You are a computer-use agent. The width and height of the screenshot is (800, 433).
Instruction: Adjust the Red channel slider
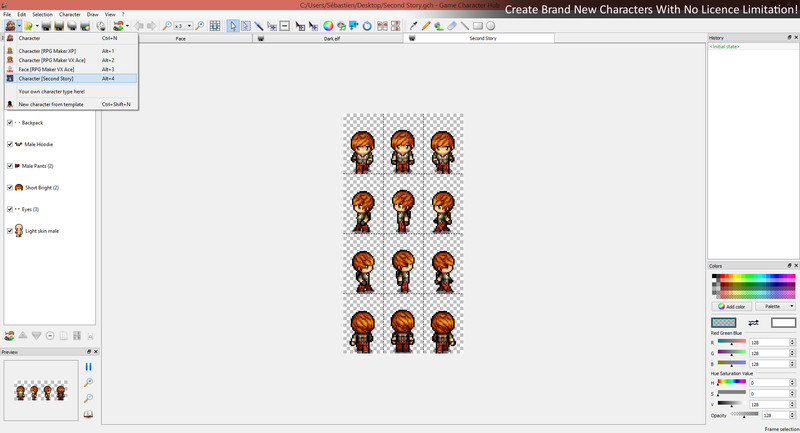[x=732, y=342]
